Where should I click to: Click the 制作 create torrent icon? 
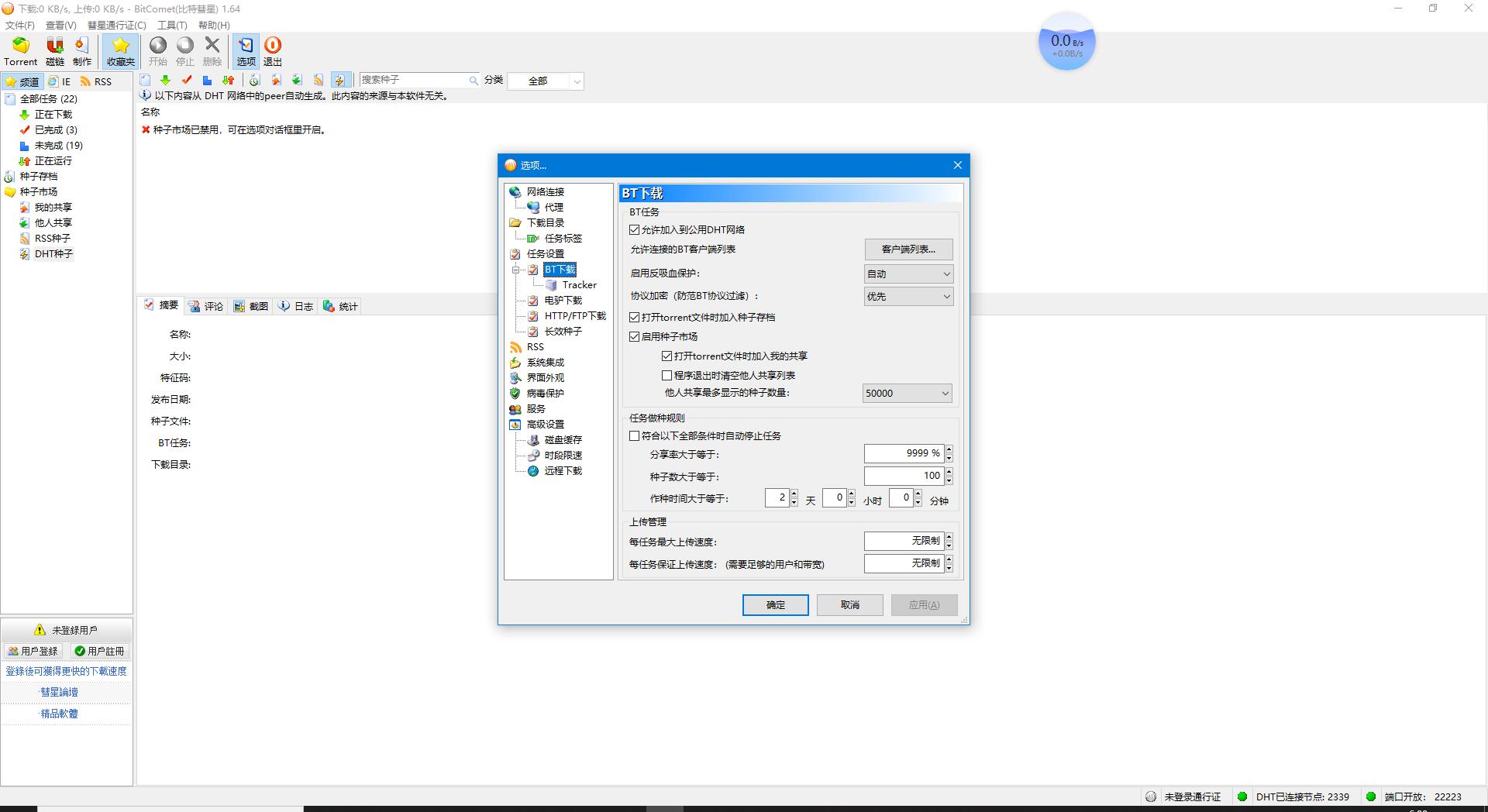click(82, 51)
